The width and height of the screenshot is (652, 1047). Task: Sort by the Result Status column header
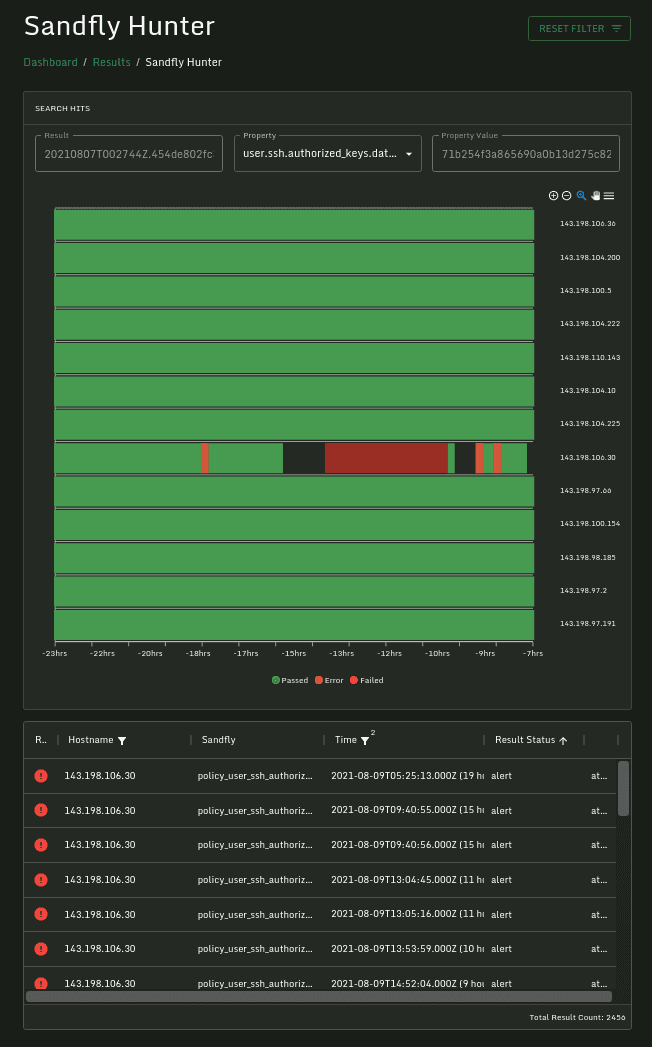coord(525,740)
